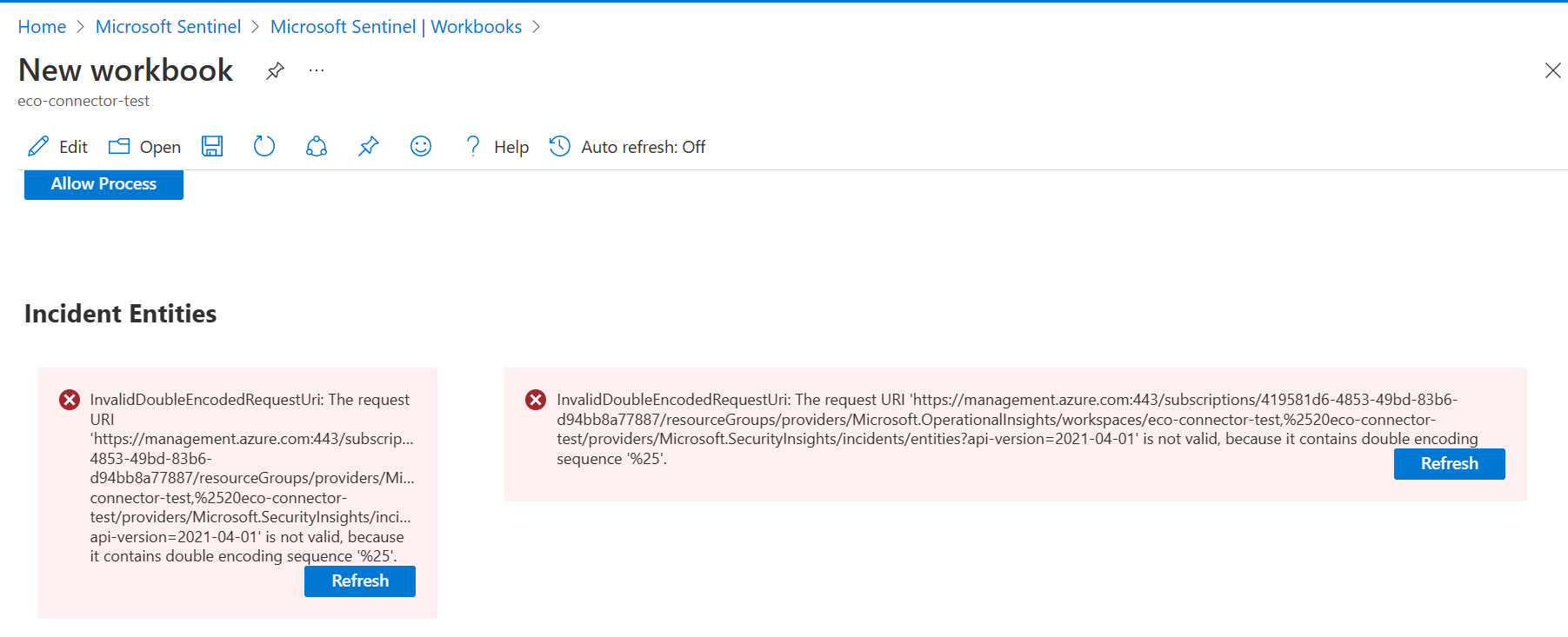Toggle the Auto refresh: Off setting
This screenshot has height=637, width=1568.
643,147
